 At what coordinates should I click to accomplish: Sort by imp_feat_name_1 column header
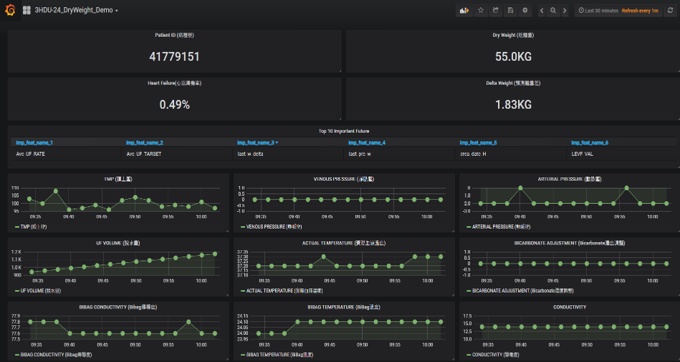(34, 143)
